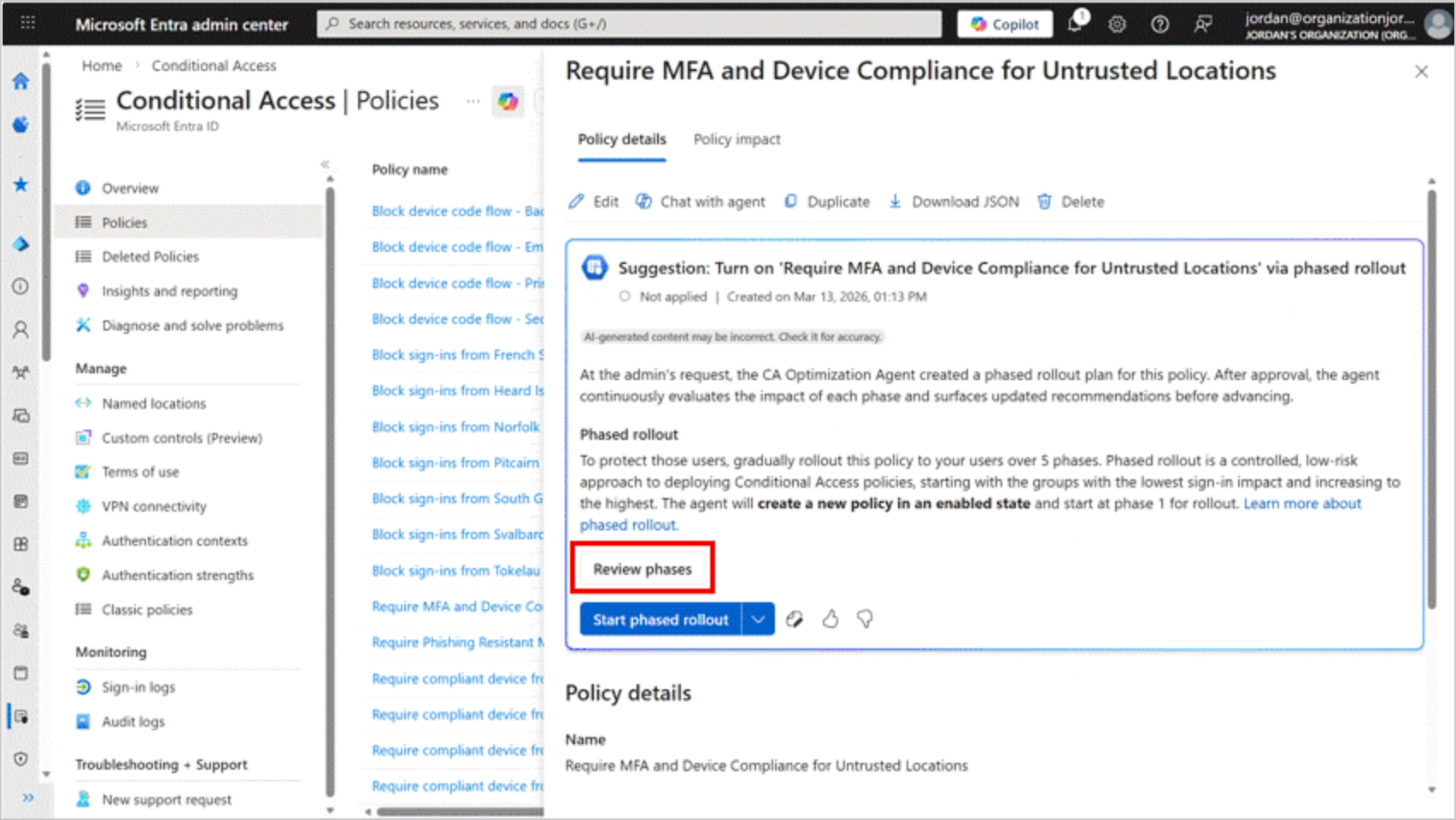This screenshot has height=820, width=1456.
Task: Open the Start phased rollout dropdown arrow
Action: click(x=755, y=619)
